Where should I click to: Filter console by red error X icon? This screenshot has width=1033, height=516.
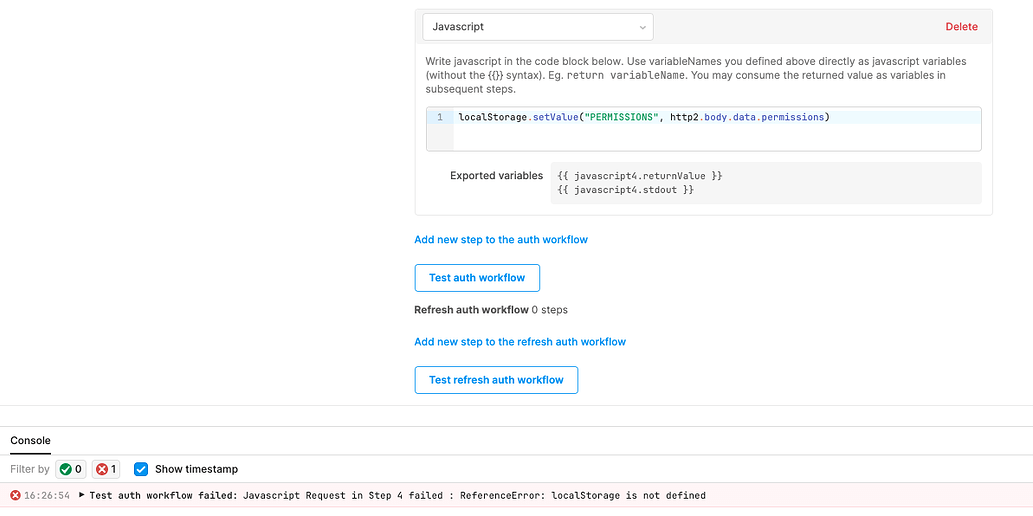click(106, 469)
